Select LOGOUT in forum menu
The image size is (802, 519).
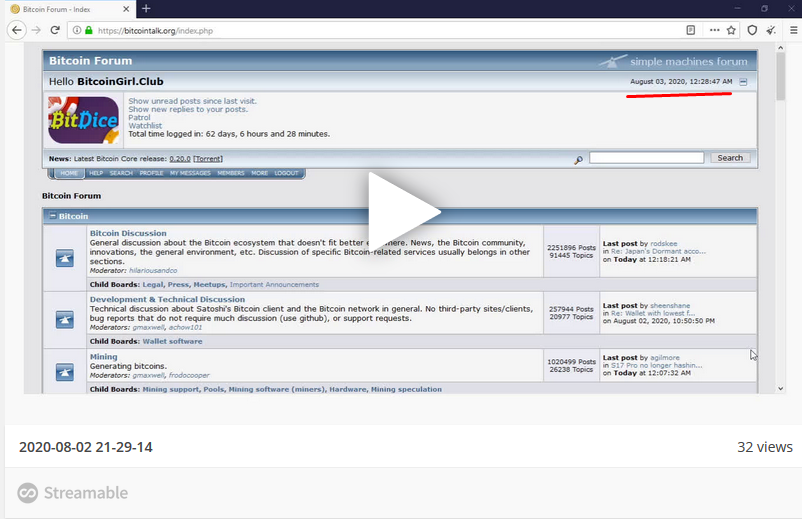[286, 173]
